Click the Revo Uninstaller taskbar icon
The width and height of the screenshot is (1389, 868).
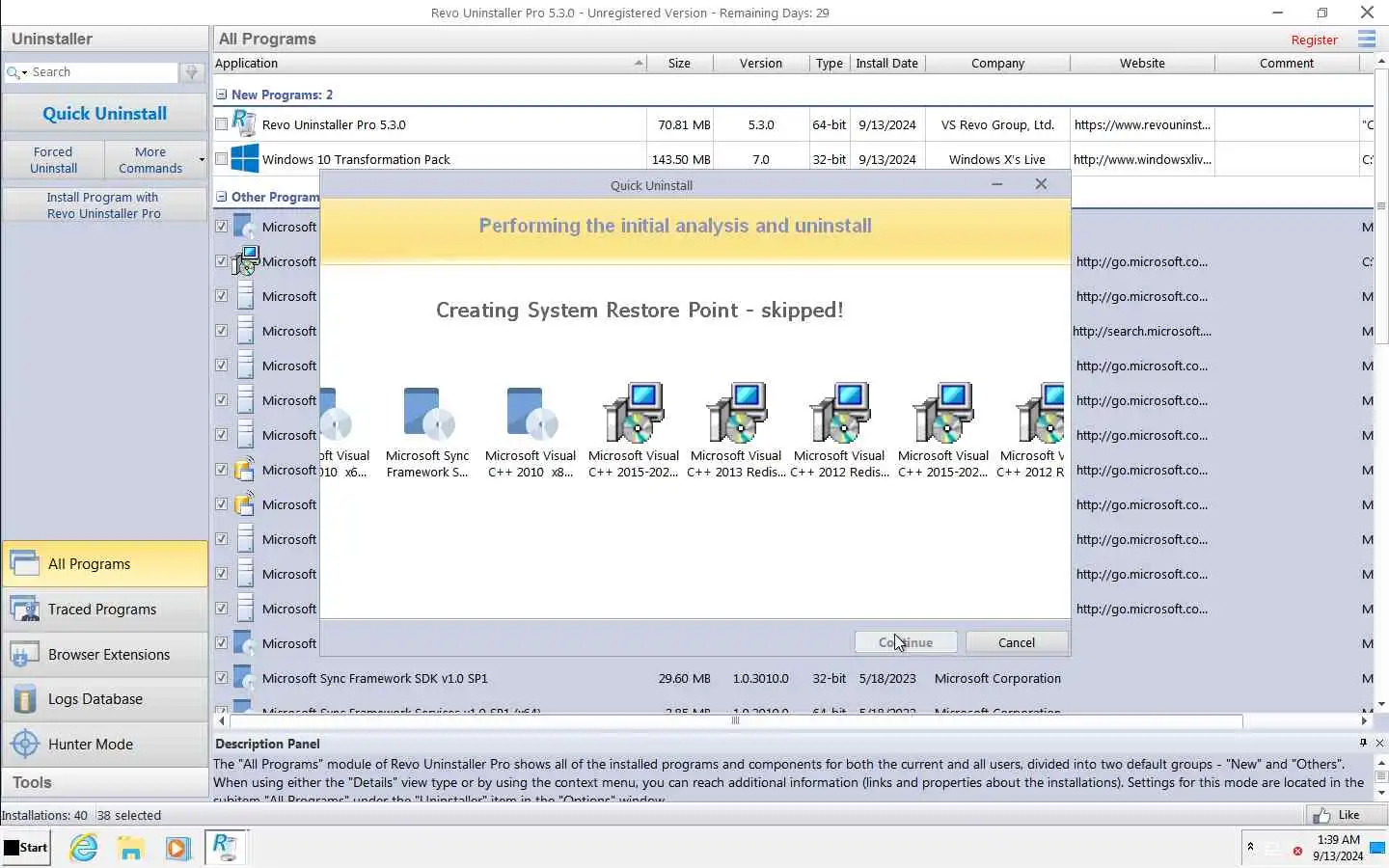[x=226, y=848]
